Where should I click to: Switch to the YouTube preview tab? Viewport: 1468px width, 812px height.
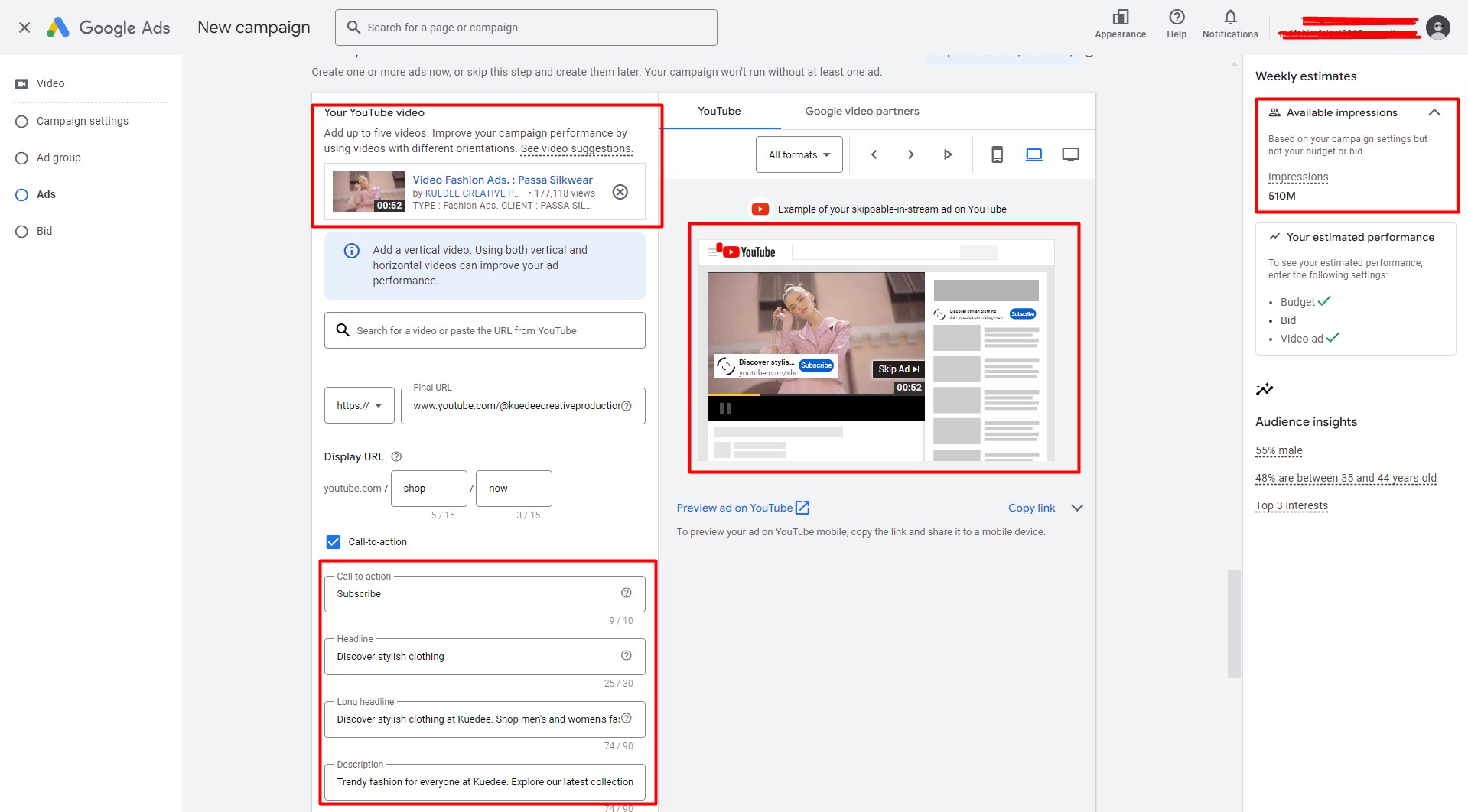(x=719, y=111)
